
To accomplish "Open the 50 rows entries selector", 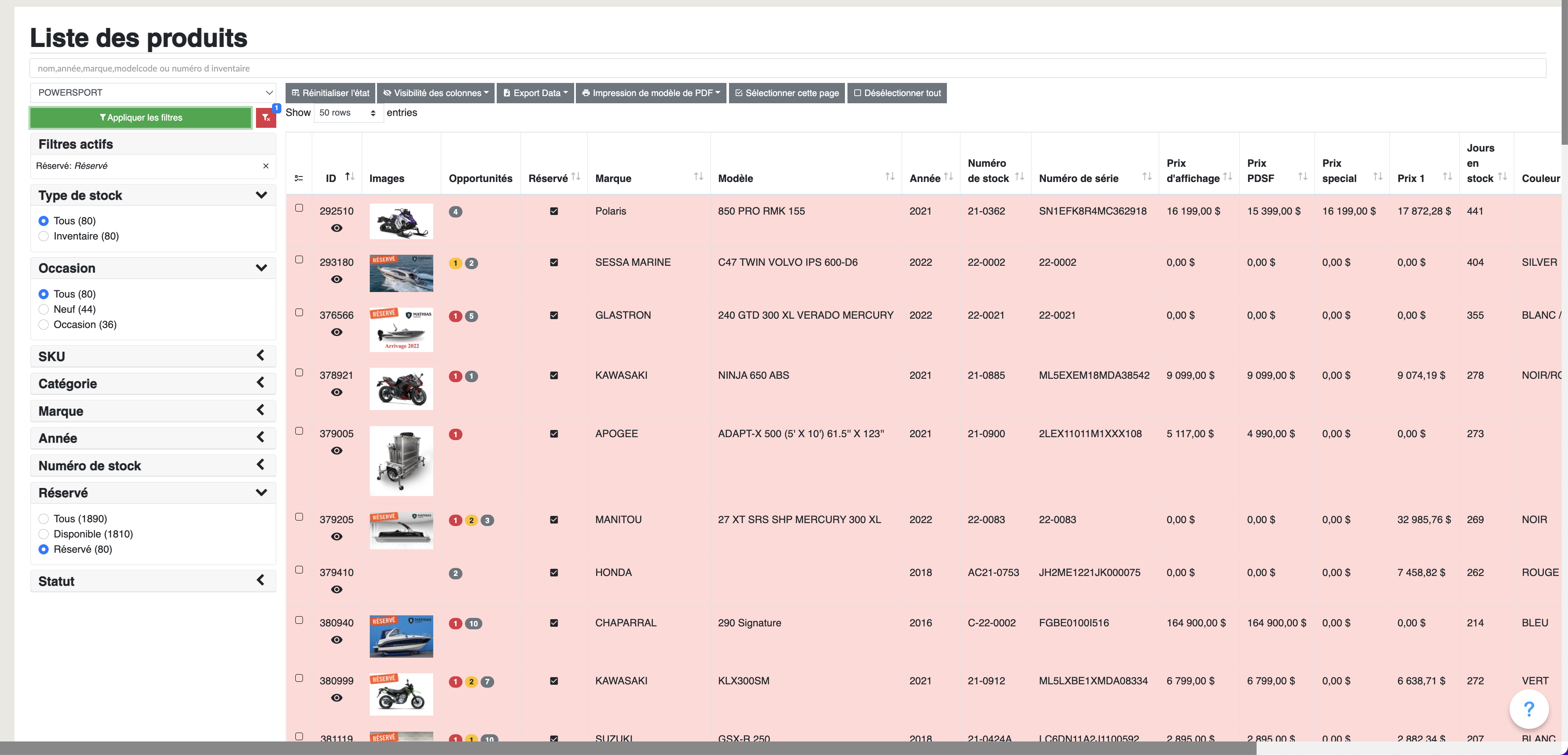I will tap(348, 113).
